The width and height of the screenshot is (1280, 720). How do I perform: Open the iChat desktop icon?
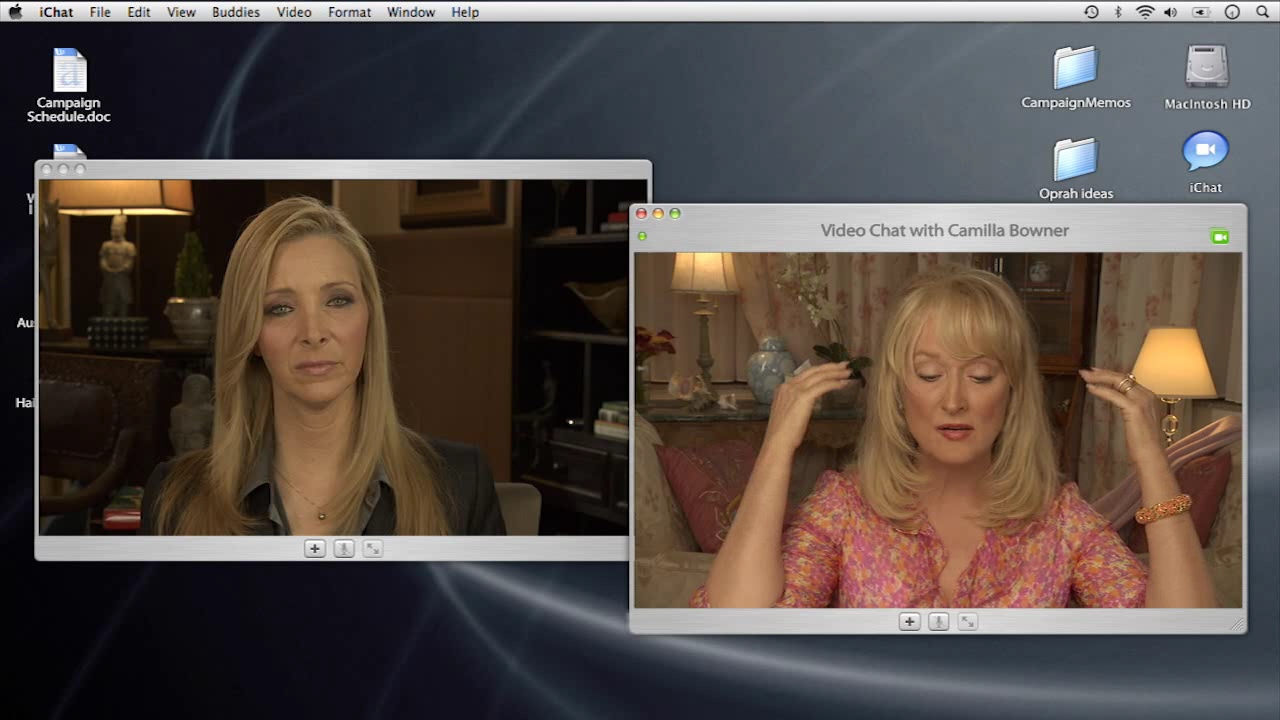pyautogui.click(x=1205, y=163)
